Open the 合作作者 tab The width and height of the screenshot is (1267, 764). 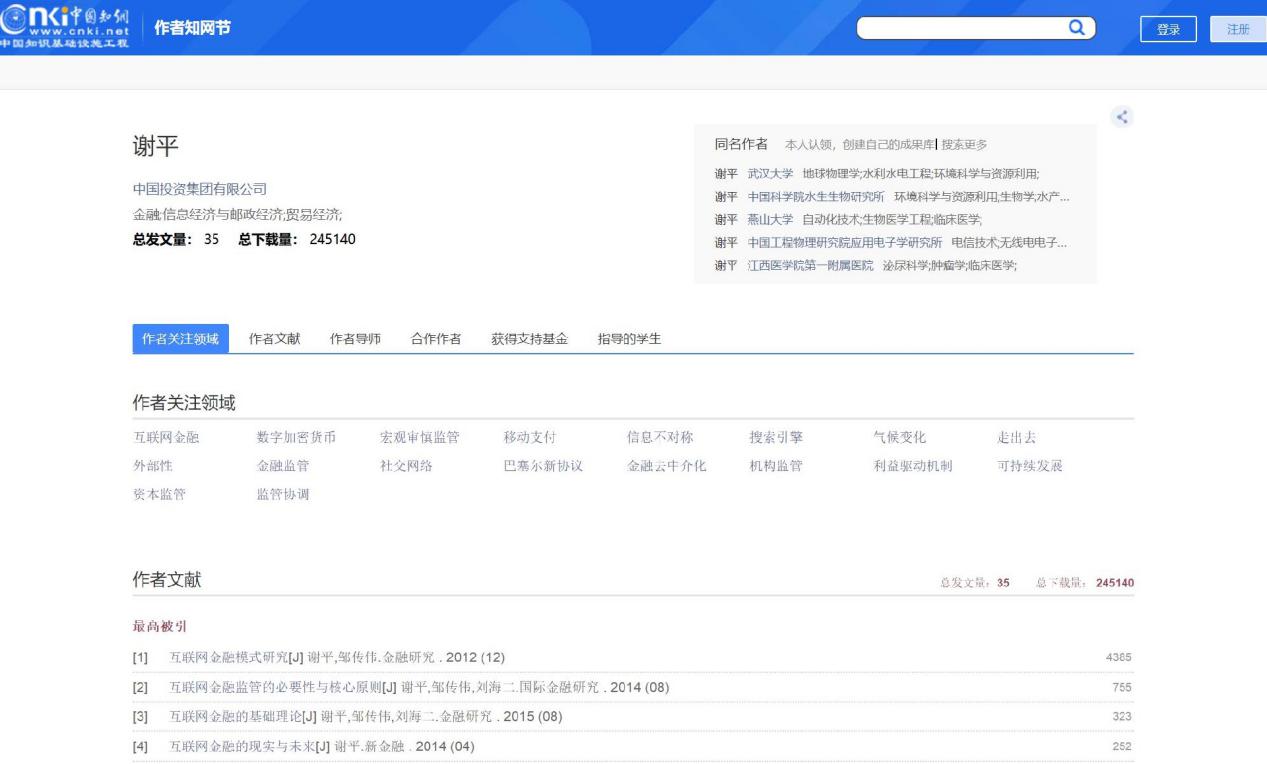click(436, 339)
